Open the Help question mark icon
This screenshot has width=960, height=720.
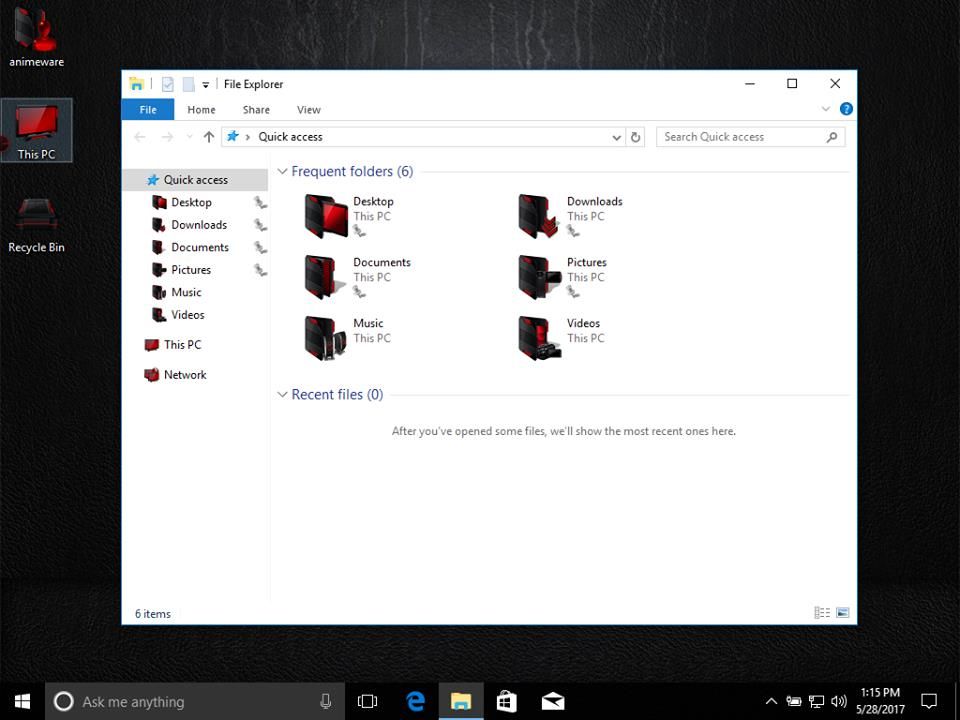pos(846,109)
